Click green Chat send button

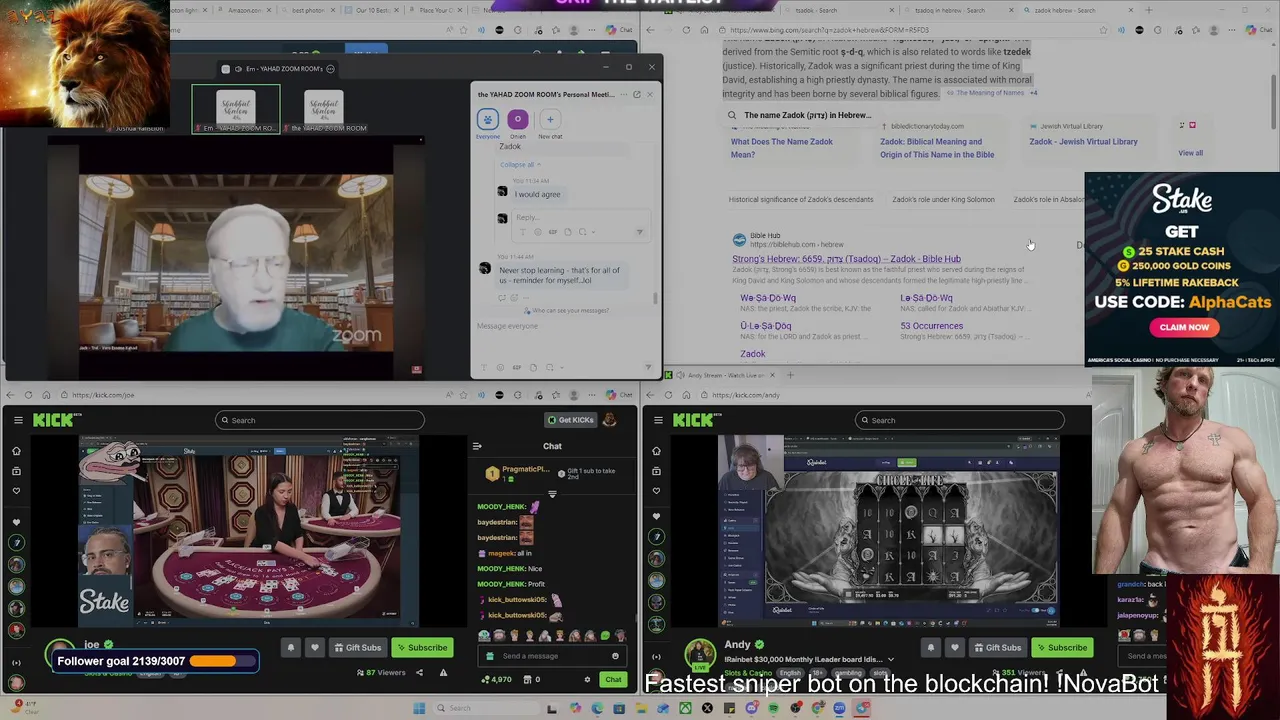(x=613, y=680)
